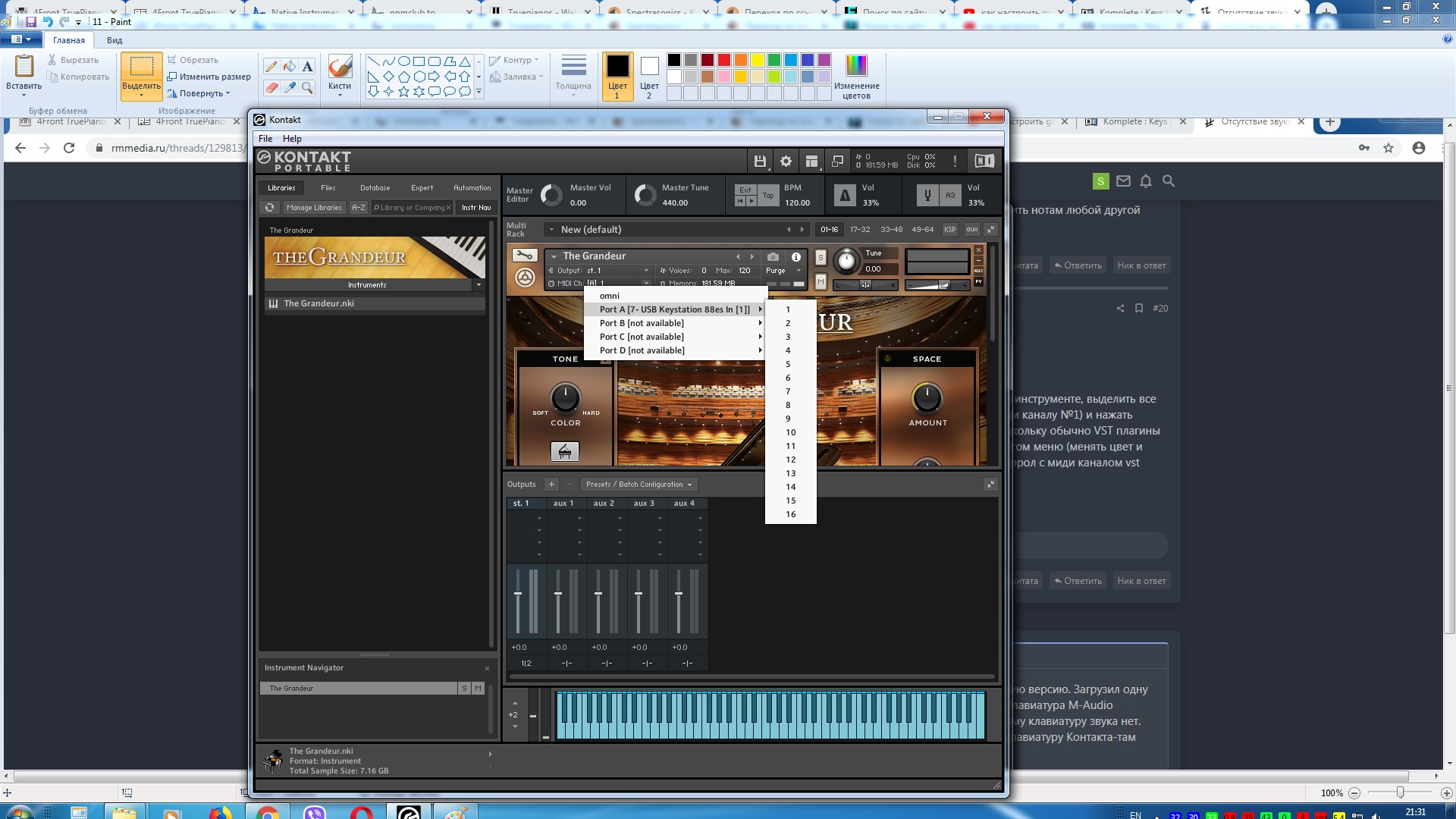Toggle the metronome icon

point(844,196)
